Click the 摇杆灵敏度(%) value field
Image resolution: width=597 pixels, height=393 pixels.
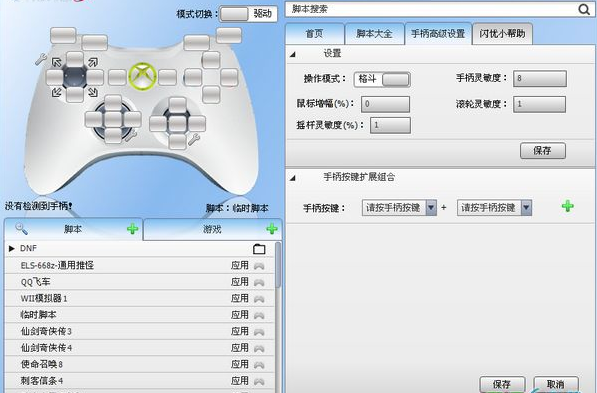(390, 125)
